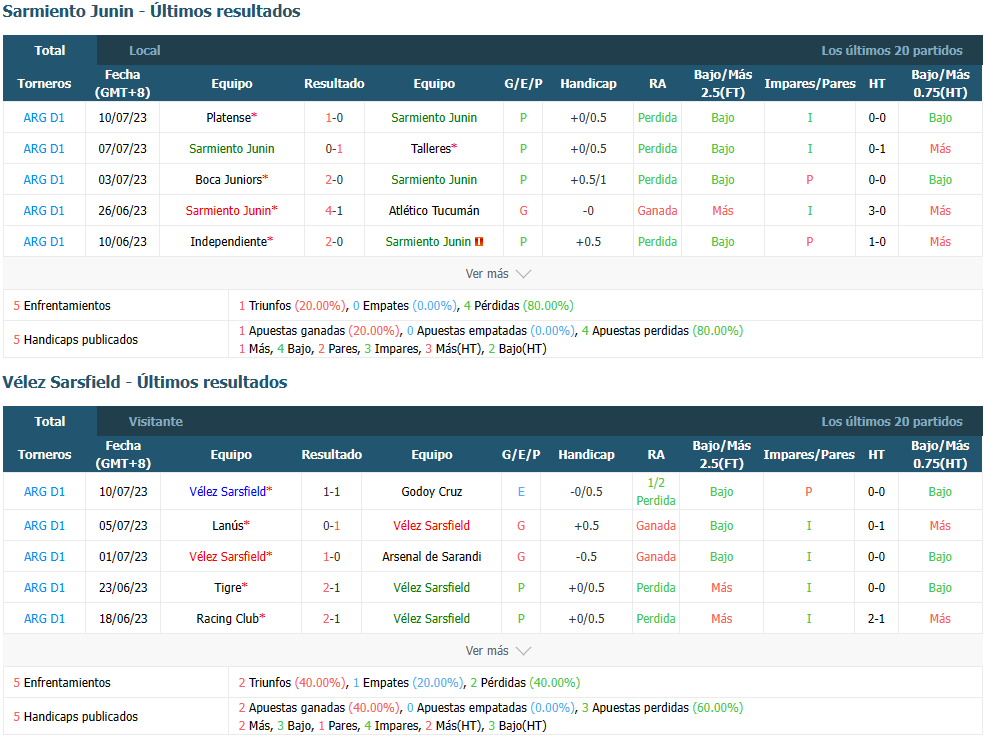
Task: Open ARG D1 link in Godoy Cruz row
Action: coord(44,492)
